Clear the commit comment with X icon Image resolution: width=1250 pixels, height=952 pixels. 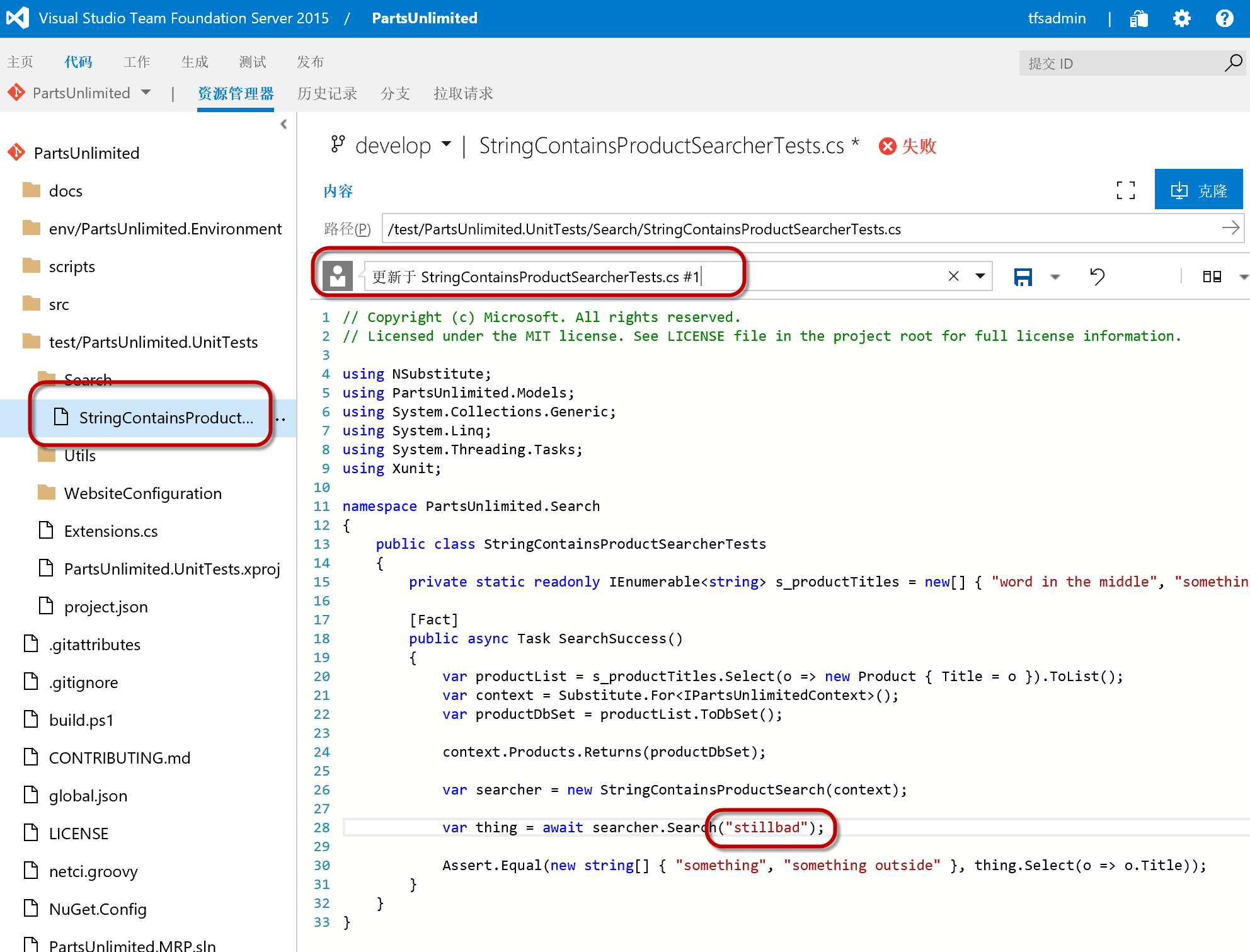click(x=953, y=276)
